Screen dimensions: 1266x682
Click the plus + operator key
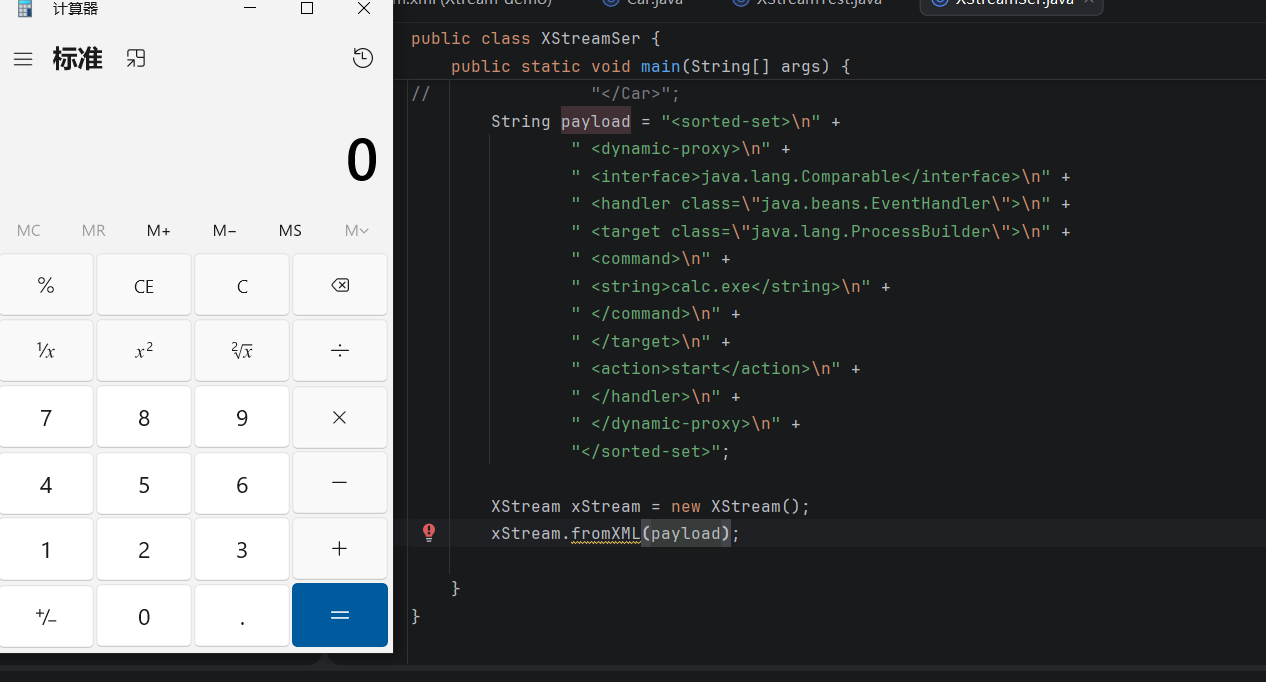[340, 549]
